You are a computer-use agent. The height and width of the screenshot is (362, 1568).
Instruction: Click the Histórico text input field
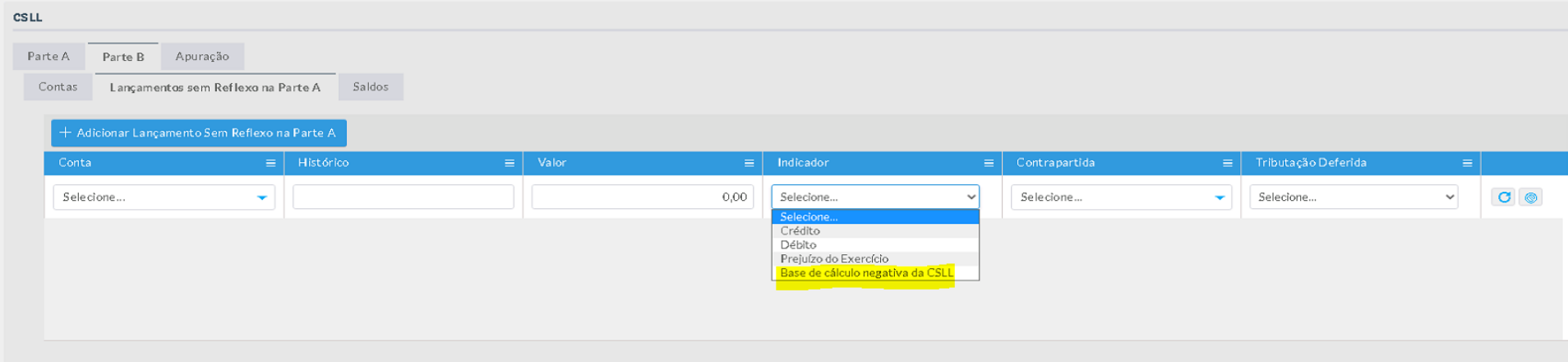(x=404, y=197)
